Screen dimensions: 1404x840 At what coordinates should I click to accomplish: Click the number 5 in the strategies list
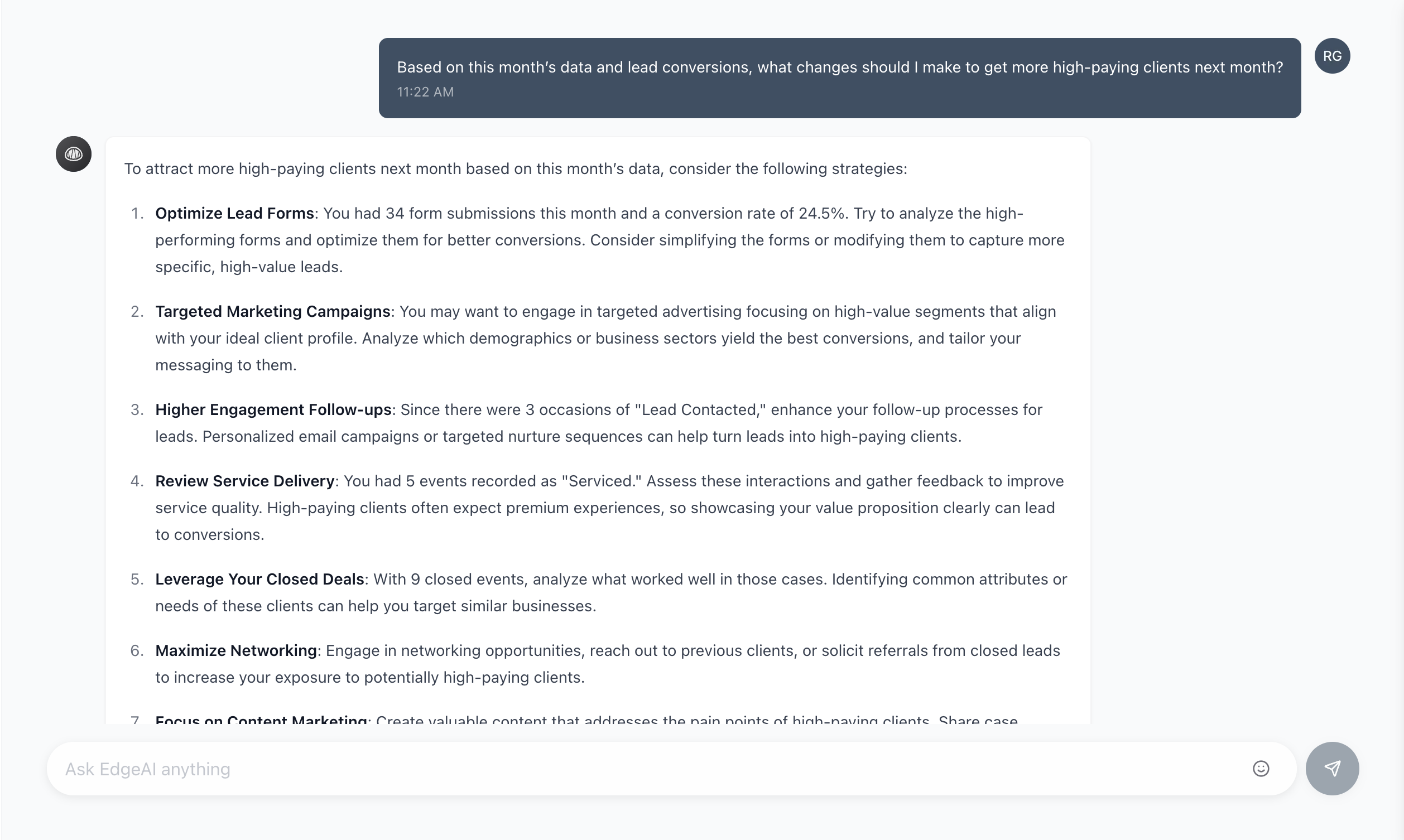(x=137, y=579)
